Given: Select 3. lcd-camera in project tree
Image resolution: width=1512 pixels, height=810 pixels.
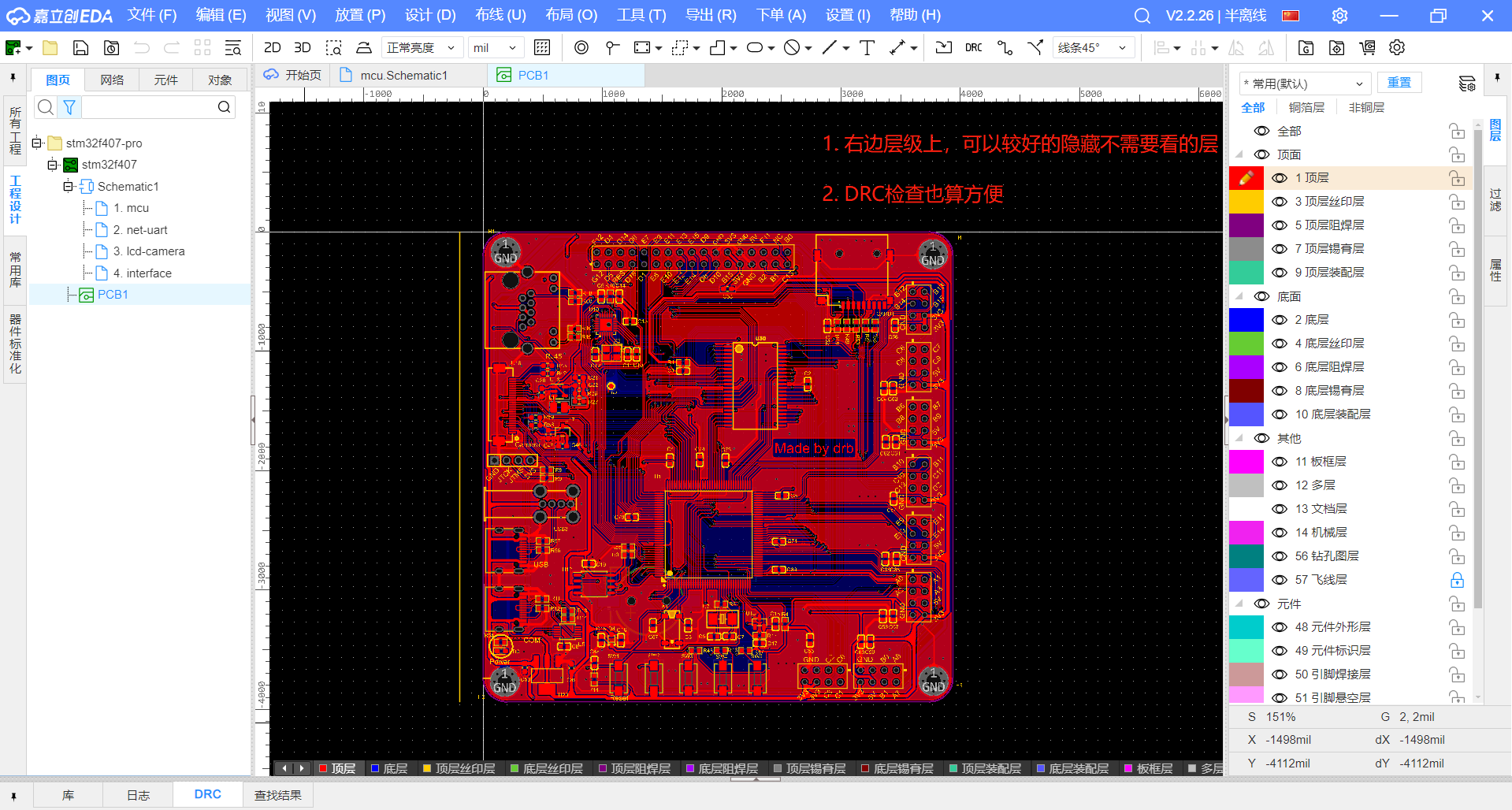Looking at the screenshot, I should (149, 251).
